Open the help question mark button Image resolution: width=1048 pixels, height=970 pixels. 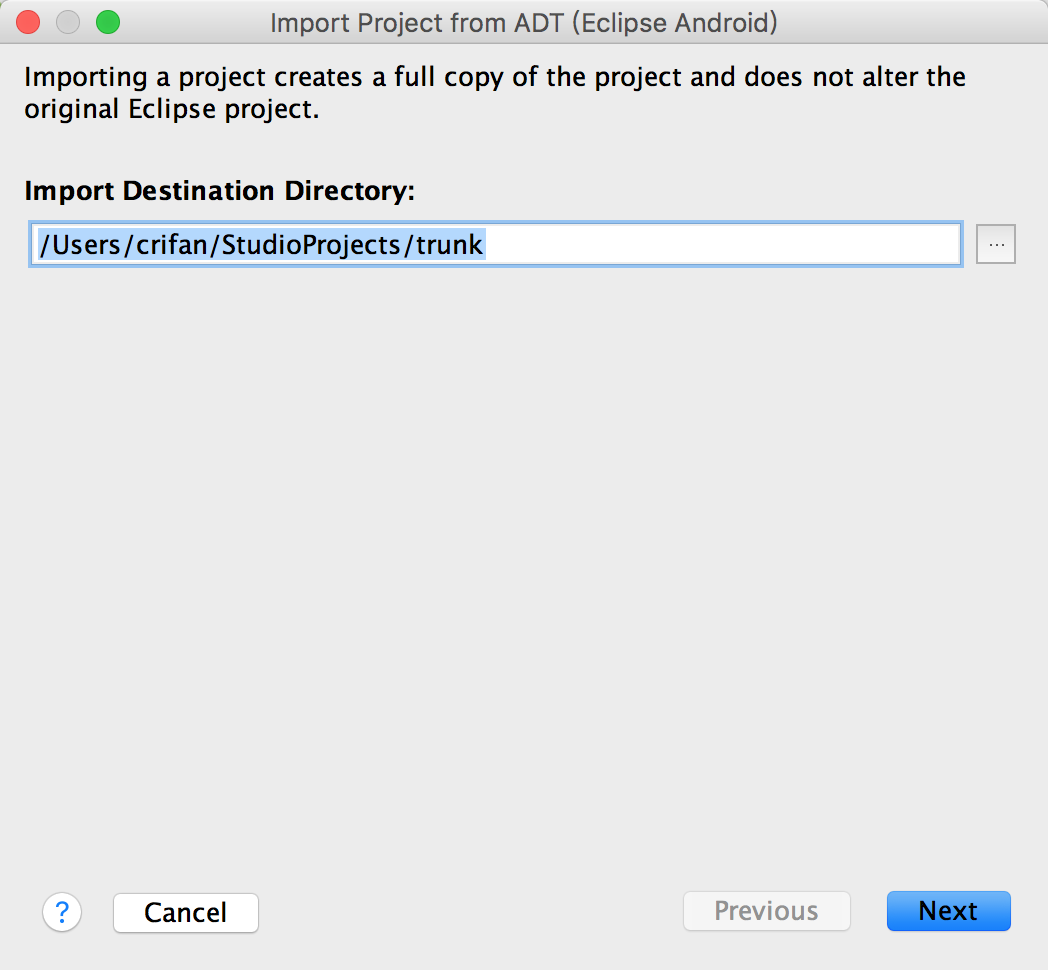[x=62, y=912]
